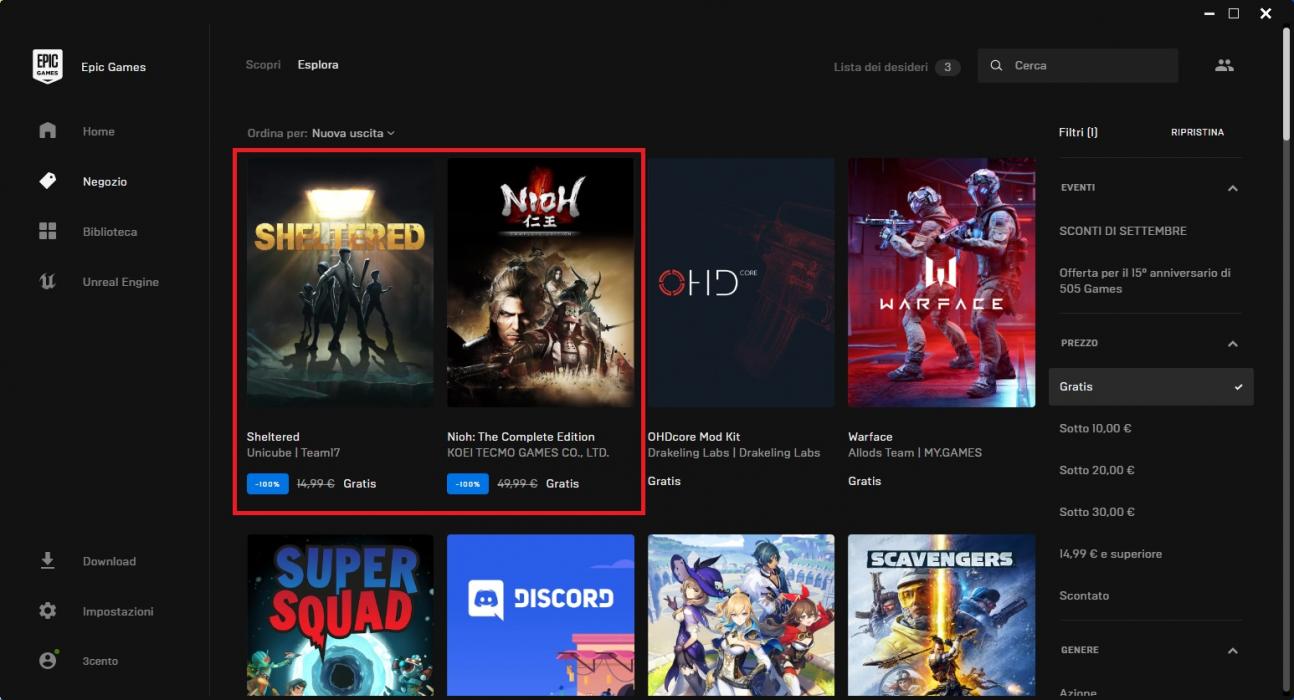Open Impostazioni gear icon
The width and height of the screenshot is (1294, 700).
click(47, 611)
